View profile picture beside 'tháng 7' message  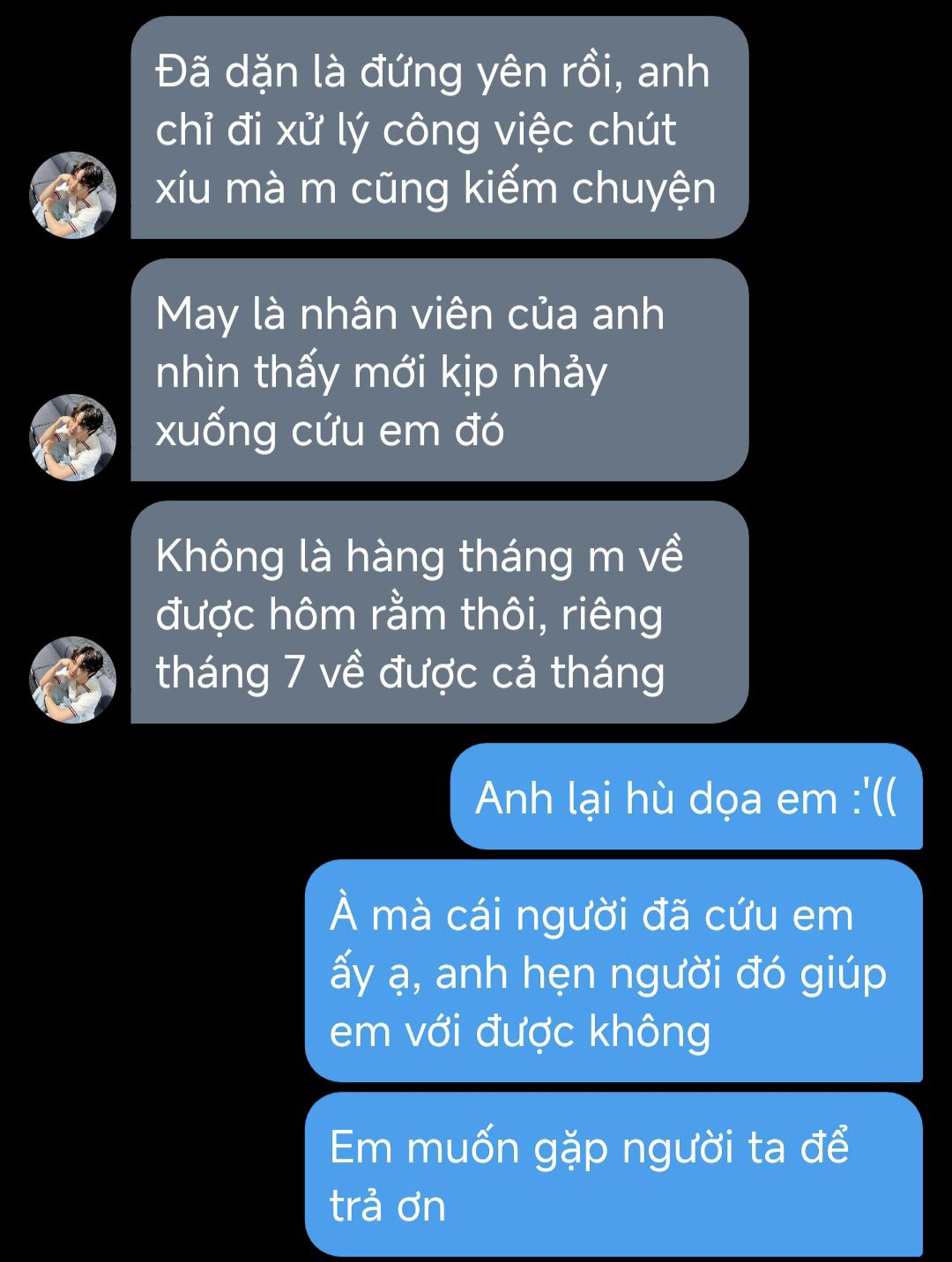click(73, 679)
